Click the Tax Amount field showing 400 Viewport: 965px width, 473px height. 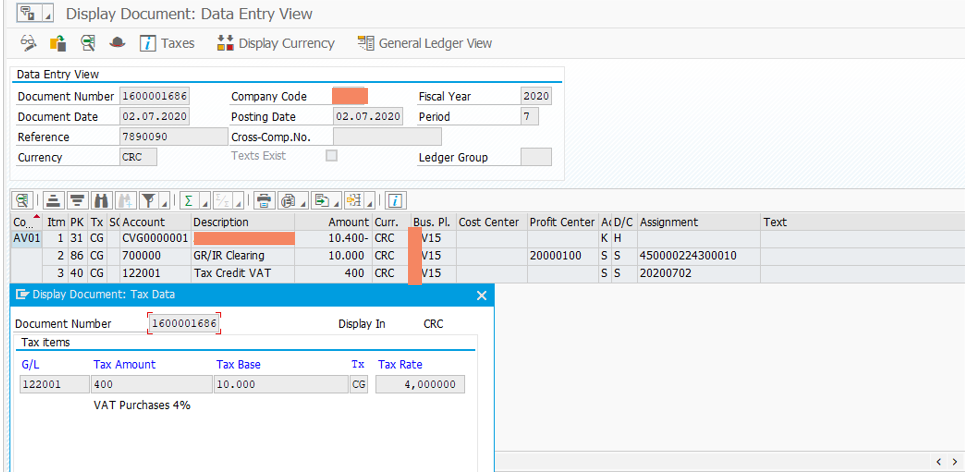[152, 385]
